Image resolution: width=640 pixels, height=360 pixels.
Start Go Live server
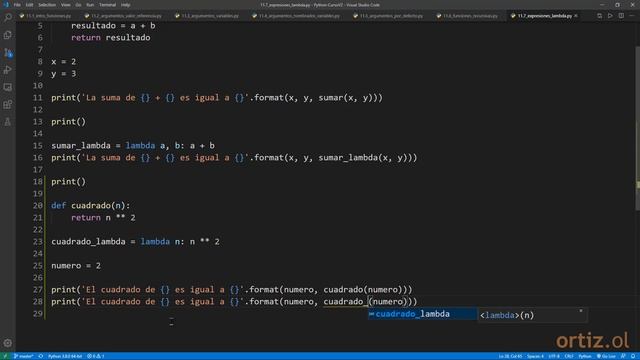tap(606, 356)
